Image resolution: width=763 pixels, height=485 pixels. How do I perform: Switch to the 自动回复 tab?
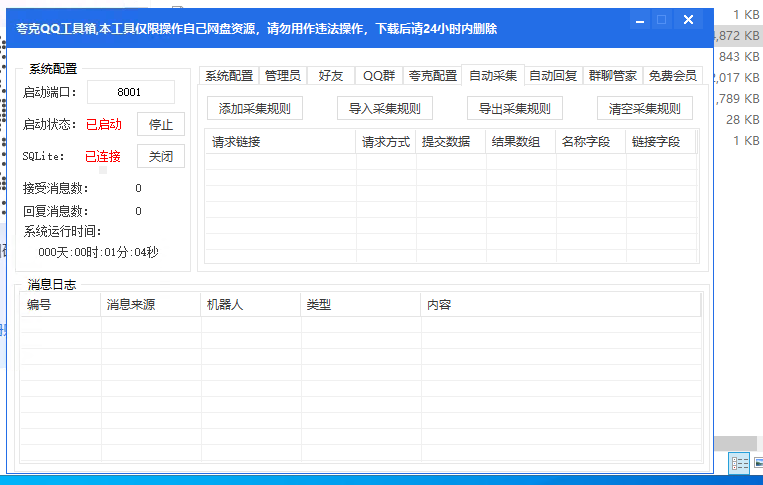553,76
